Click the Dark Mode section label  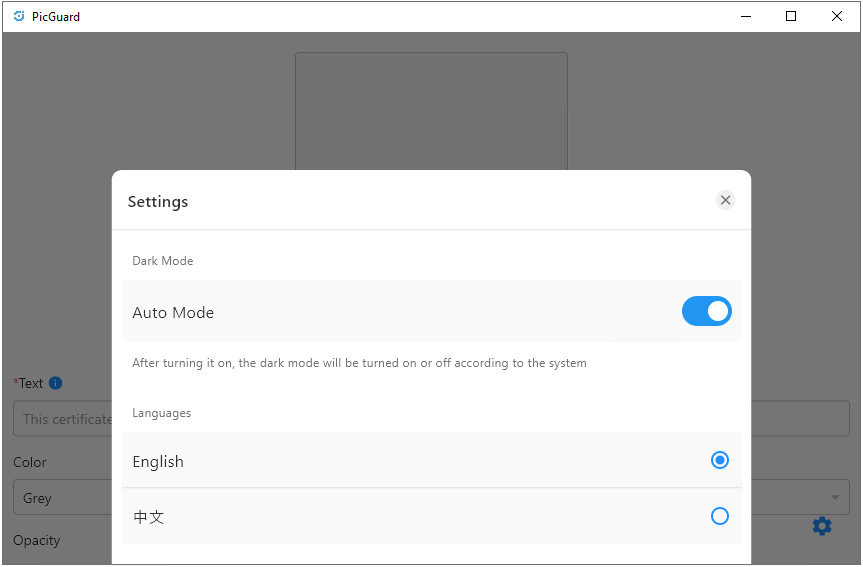pyautogui.click(x=162, y=261)
